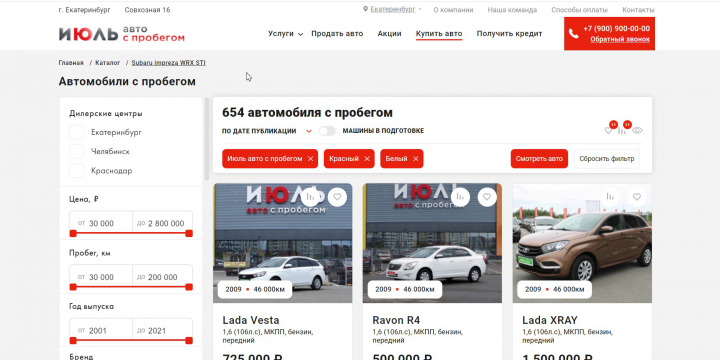This screenshot has width=720, height=360.
Task: Click Смотреть авто button
Action: pyautogui.click(x=539, y=159)
